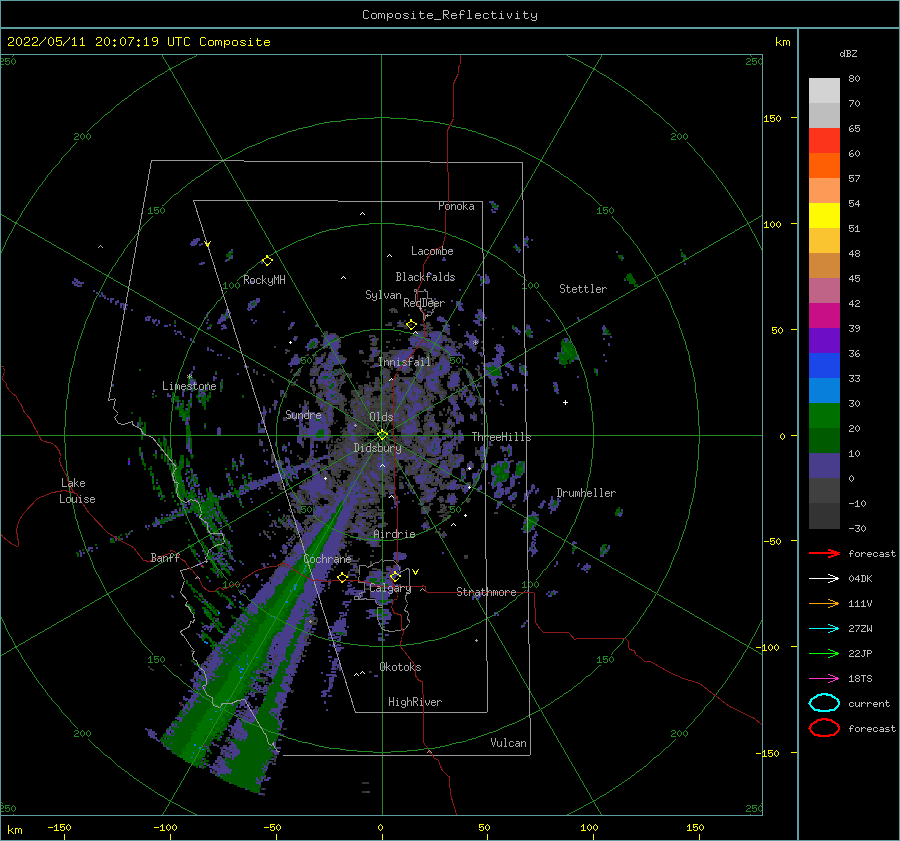Click the -100 km tick on bottom axis
Viewport: 900px width, 841px height.
pyautogui.click(x=165, y=827)
